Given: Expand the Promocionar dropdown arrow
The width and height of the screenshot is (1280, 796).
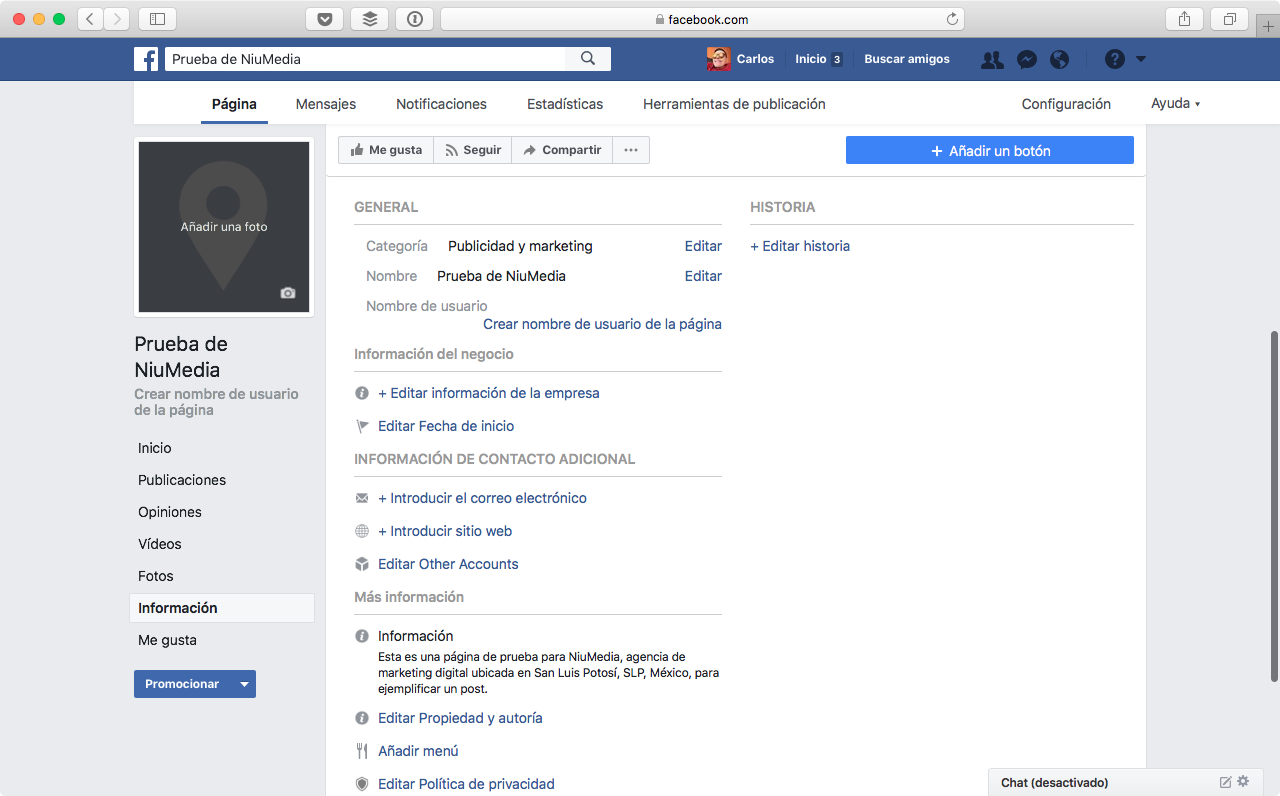Looking at the screenshot, I should [244, 684].
